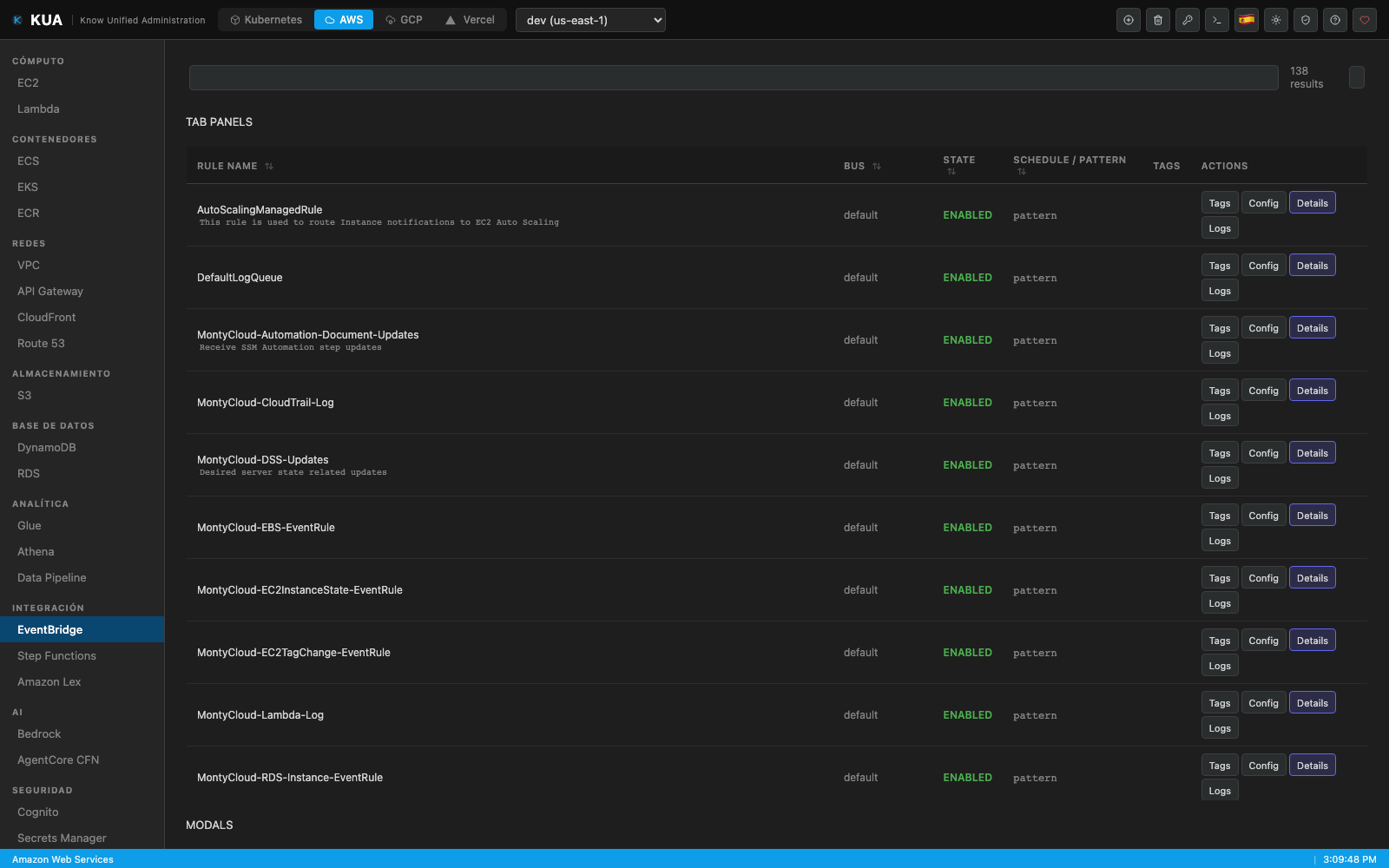1389x868 pixels.
Task: Sort by State column arrows
Action: click(951, 172)
